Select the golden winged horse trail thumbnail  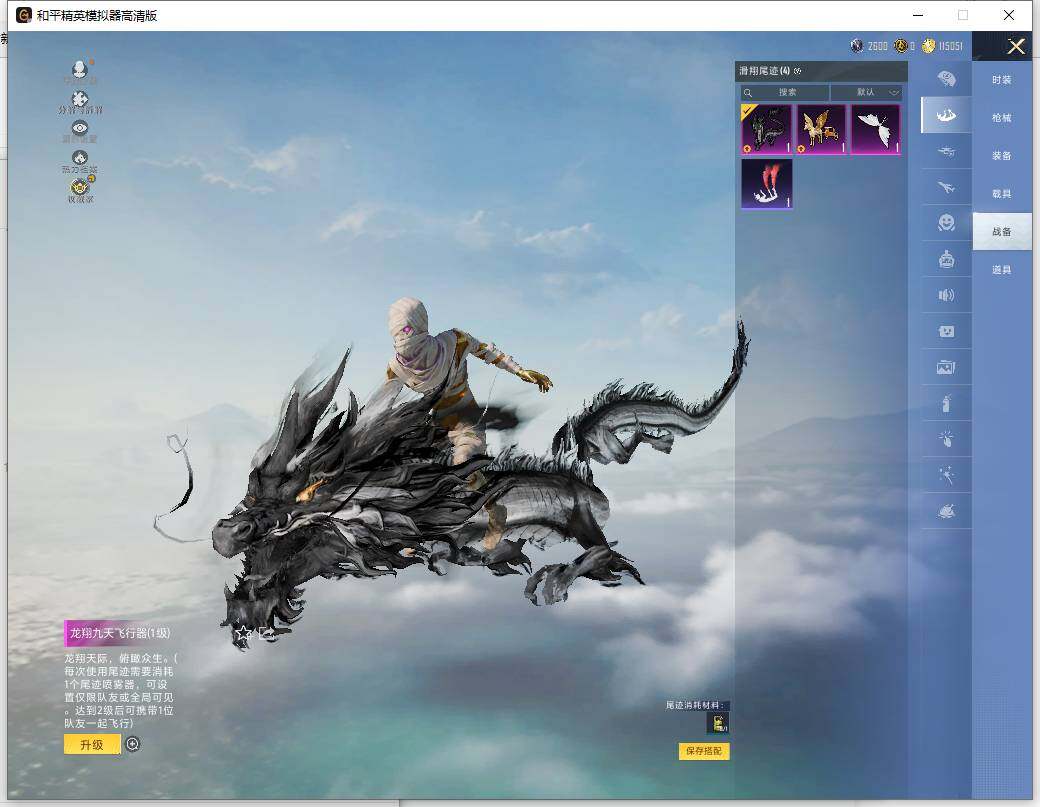coord(821,129)
